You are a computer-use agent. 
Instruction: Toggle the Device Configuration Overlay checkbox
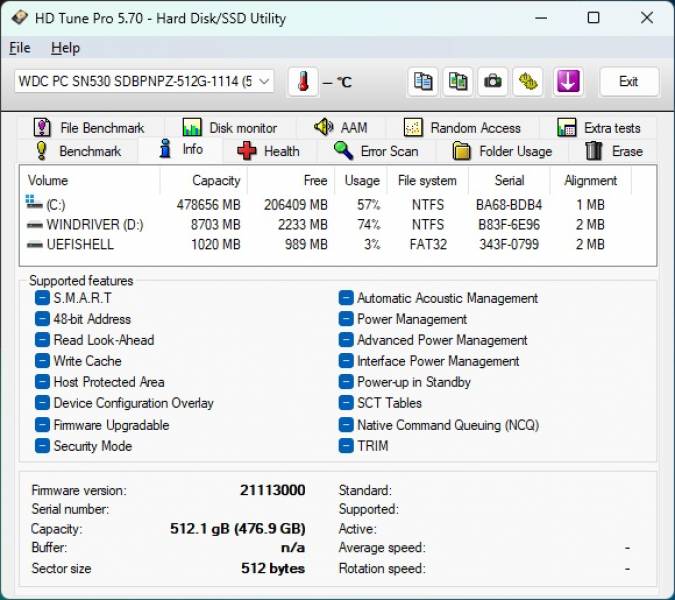tap(42, 403)
